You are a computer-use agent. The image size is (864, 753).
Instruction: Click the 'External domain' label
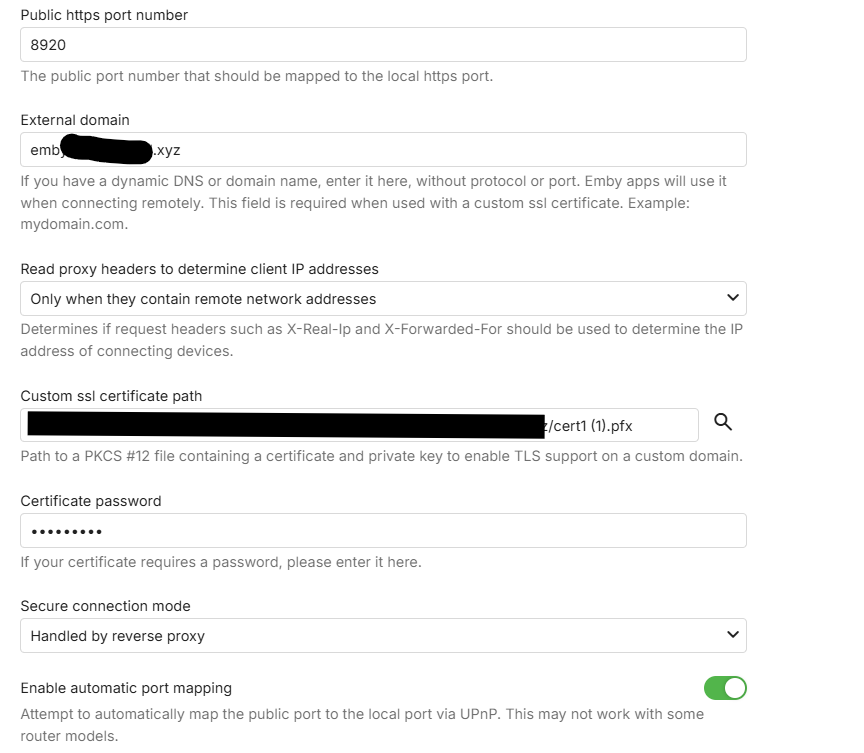(75, 120)
